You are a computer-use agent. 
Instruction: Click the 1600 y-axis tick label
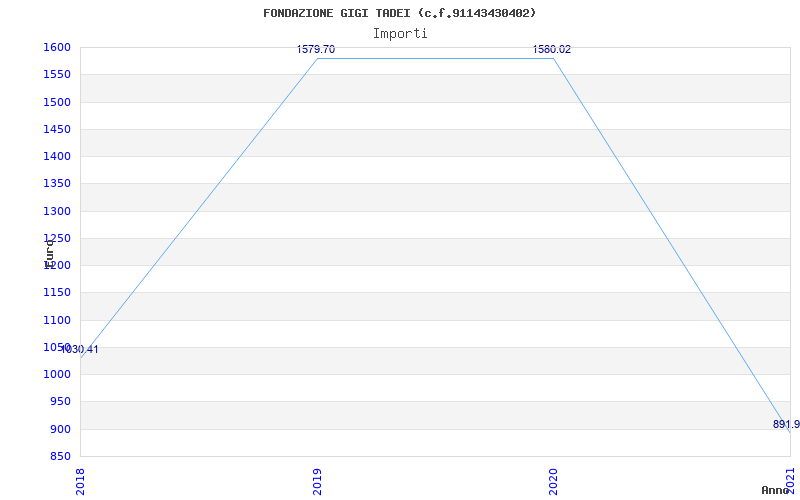(x=56, y=47)
